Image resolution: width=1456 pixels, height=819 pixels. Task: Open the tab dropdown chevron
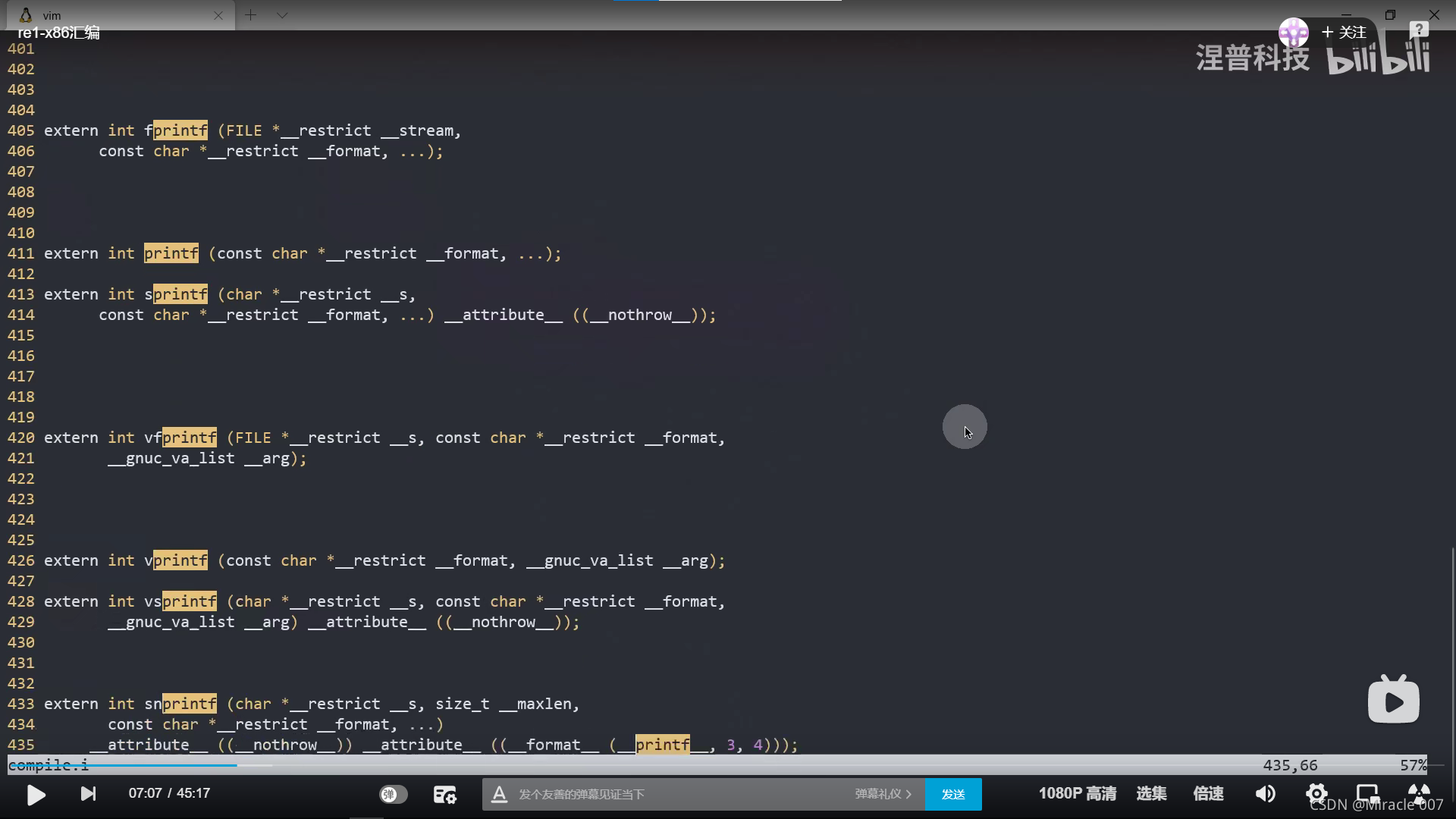point(282,15)
